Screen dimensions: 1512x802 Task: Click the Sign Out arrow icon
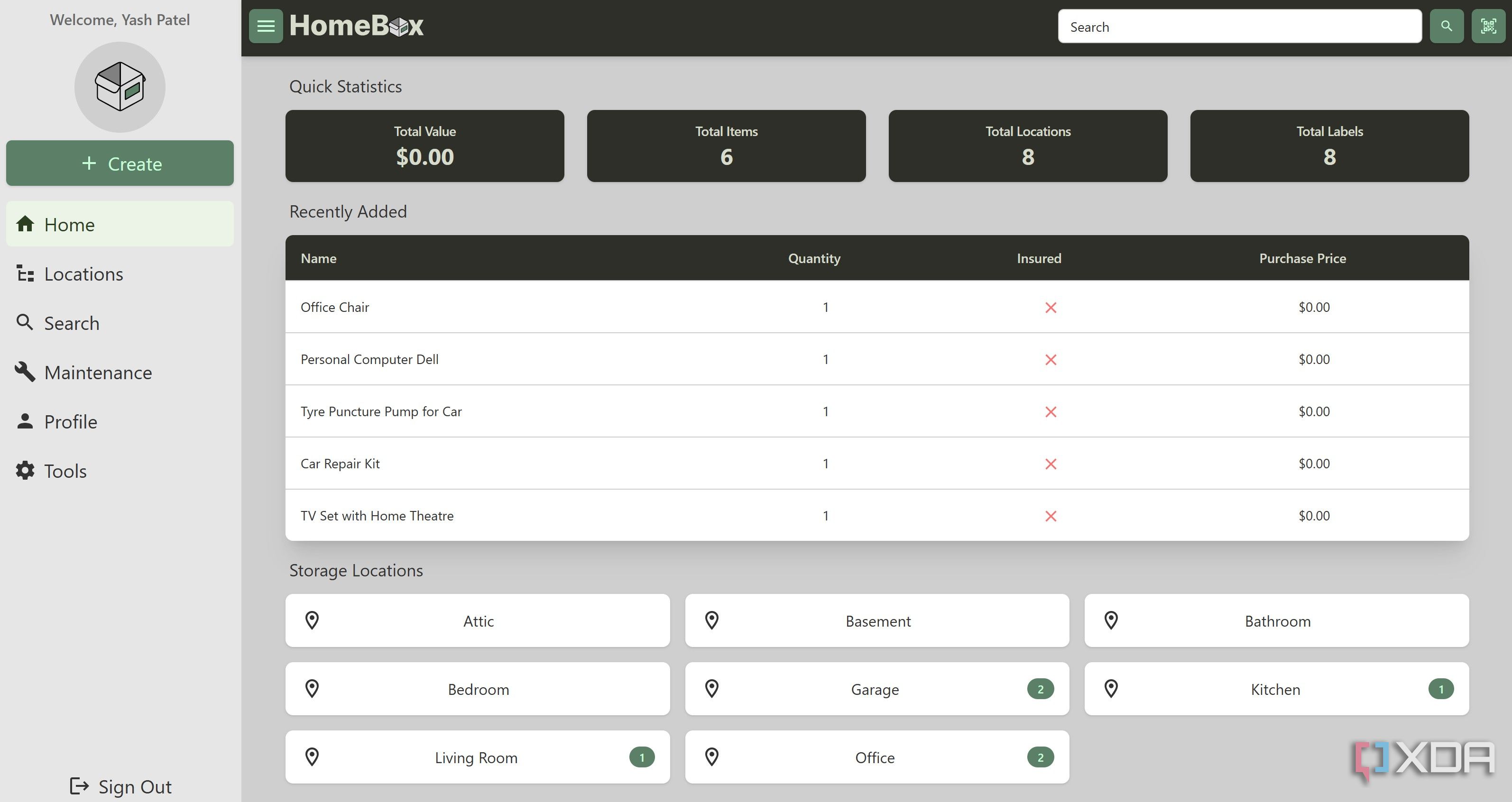pyautogui.click(x=79, y=786)
